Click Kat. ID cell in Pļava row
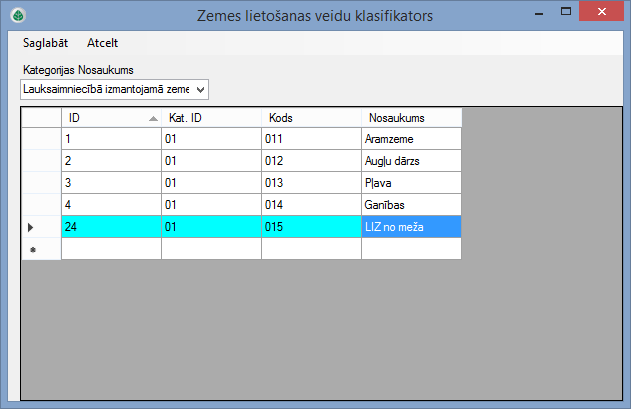 click(211, 183)
